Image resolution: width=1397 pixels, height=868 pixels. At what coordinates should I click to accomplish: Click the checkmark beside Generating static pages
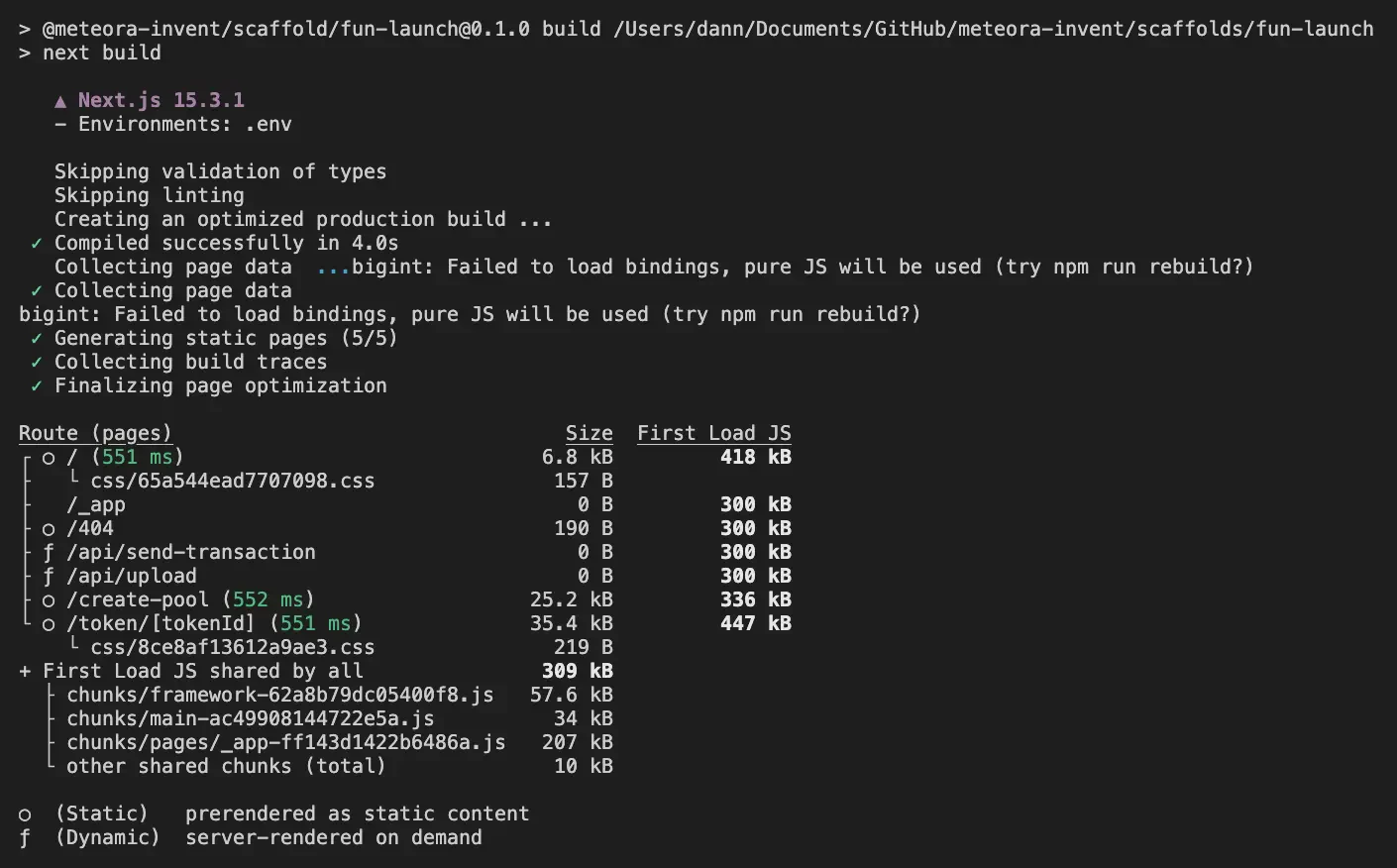[x=37, y=339]
